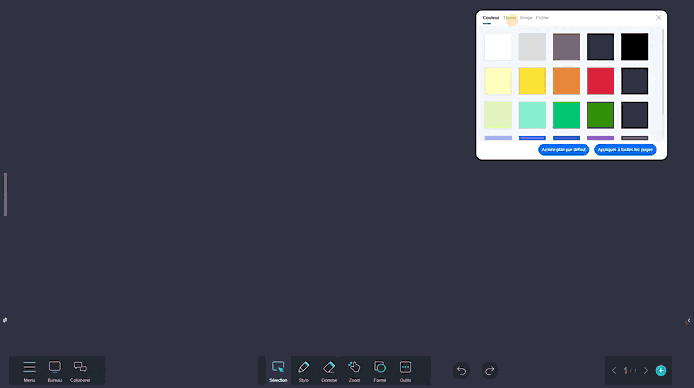Undo the last action
Viewport: 694px width, 388px height.
pyautogui.click(x=461, y=370)
